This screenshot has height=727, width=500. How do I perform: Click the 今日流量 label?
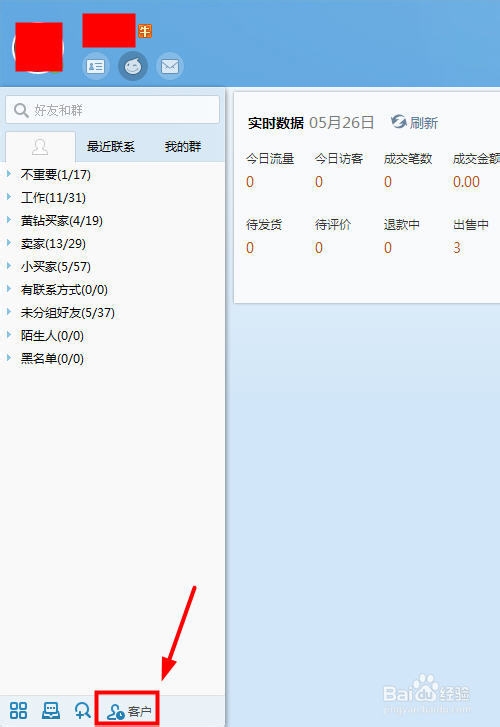pyautogui.click(x=270, y=159)
